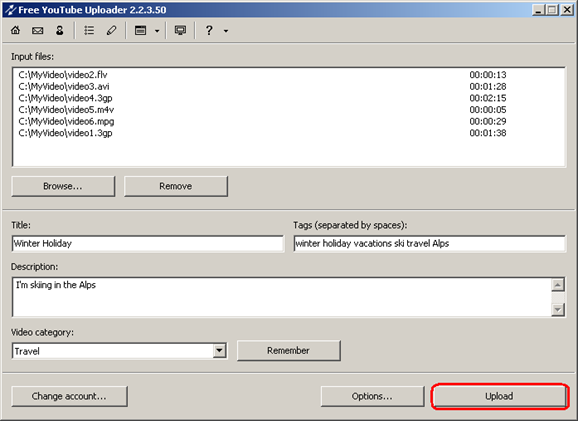Select file C:\MyVideo\video4.3gp
578x421 pixels.
point(65,98)
